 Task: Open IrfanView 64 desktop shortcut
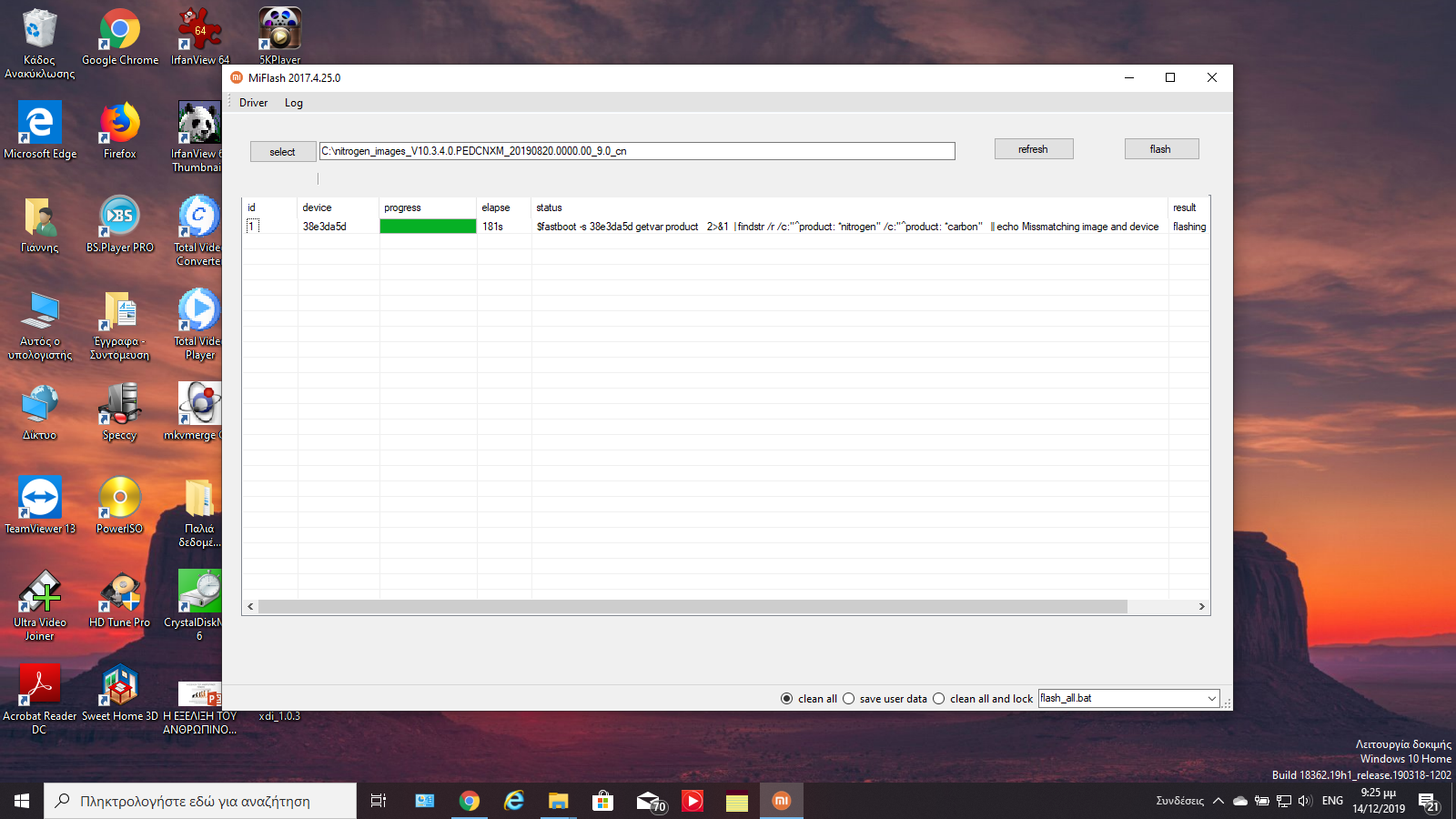(200, 36)
